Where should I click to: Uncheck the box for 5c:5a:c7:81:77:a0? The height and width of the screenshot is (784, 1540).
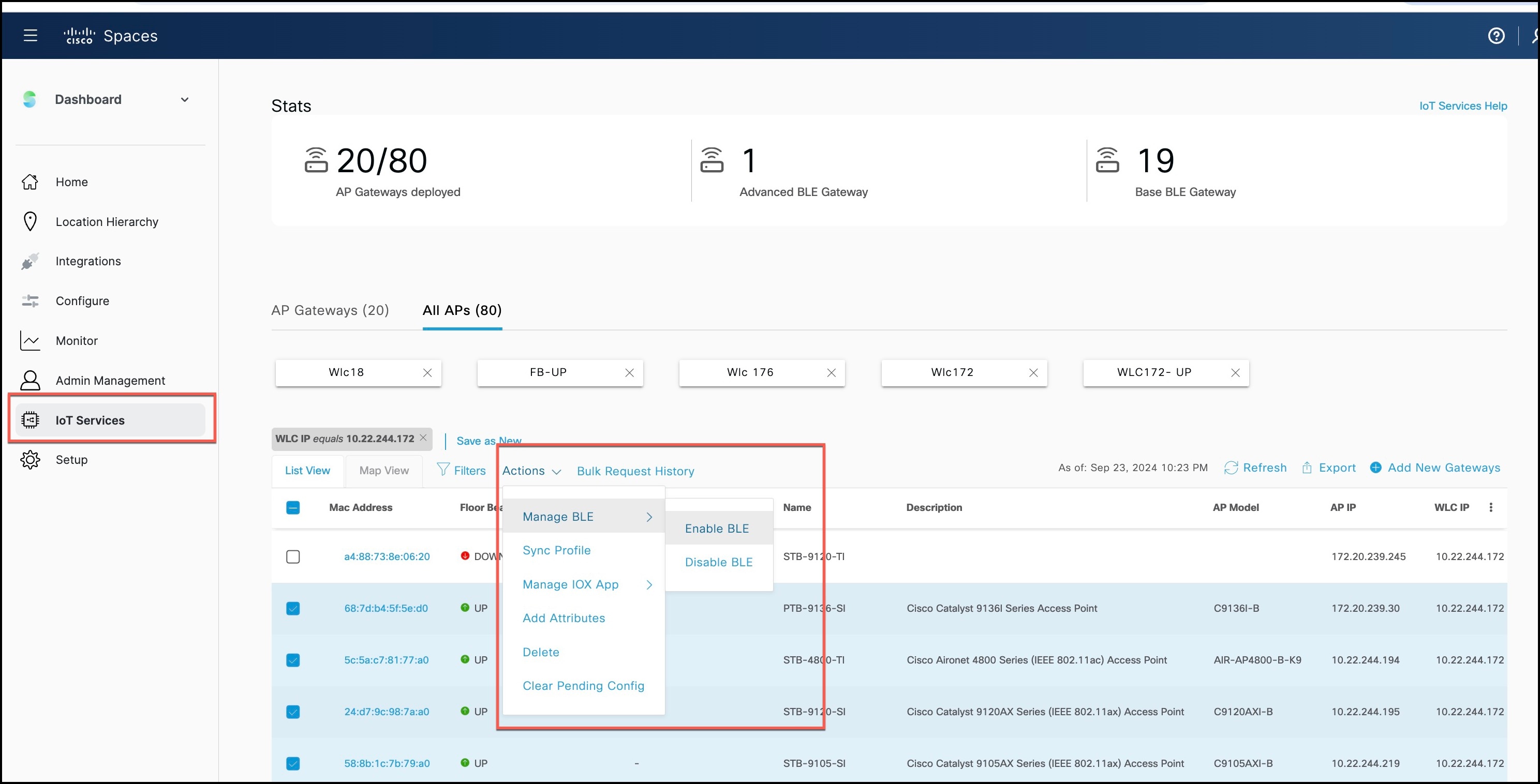tap(293, 660)
